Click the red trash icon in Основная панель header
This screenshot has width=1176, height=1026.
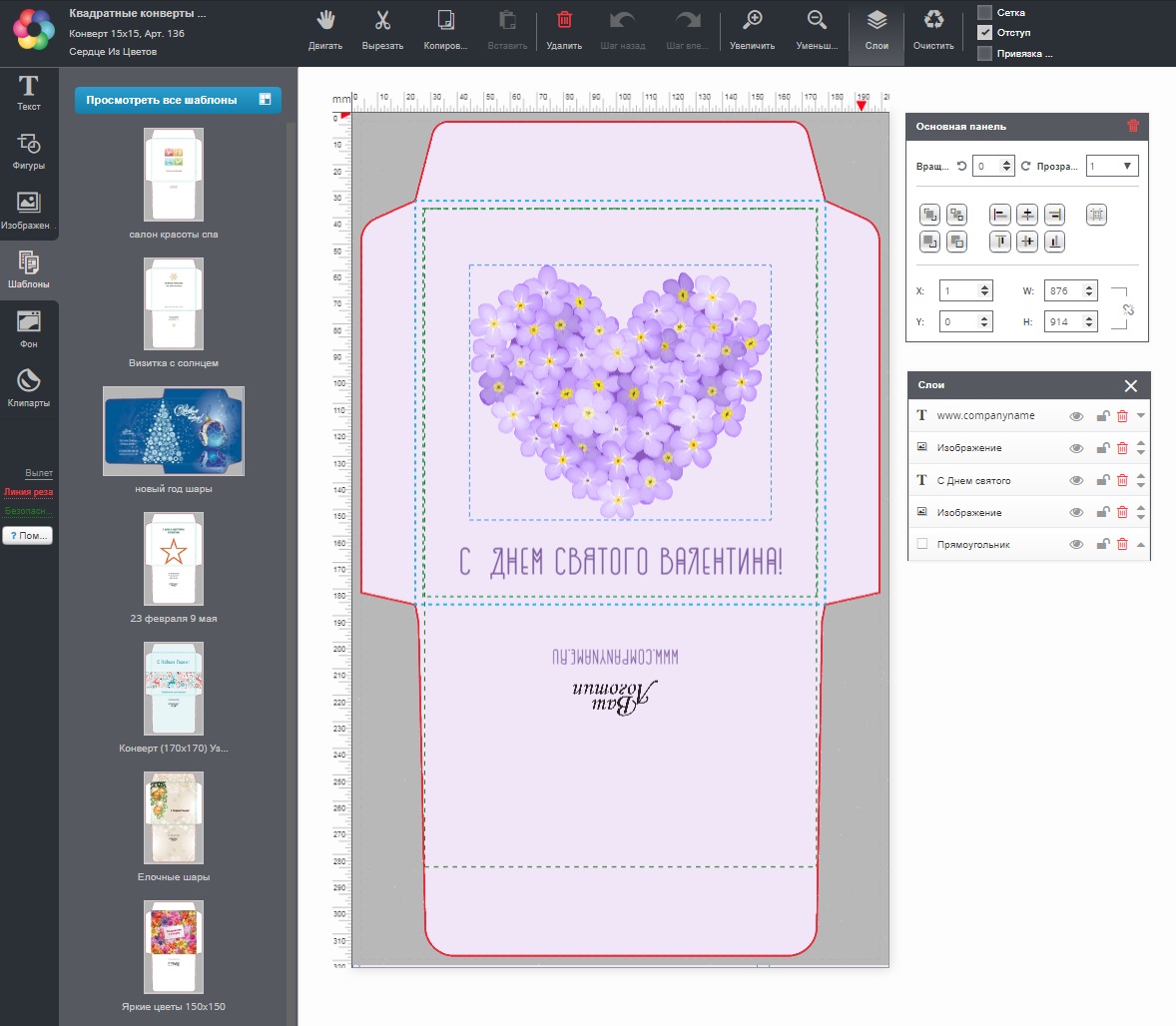click(x=1133, y=126)
